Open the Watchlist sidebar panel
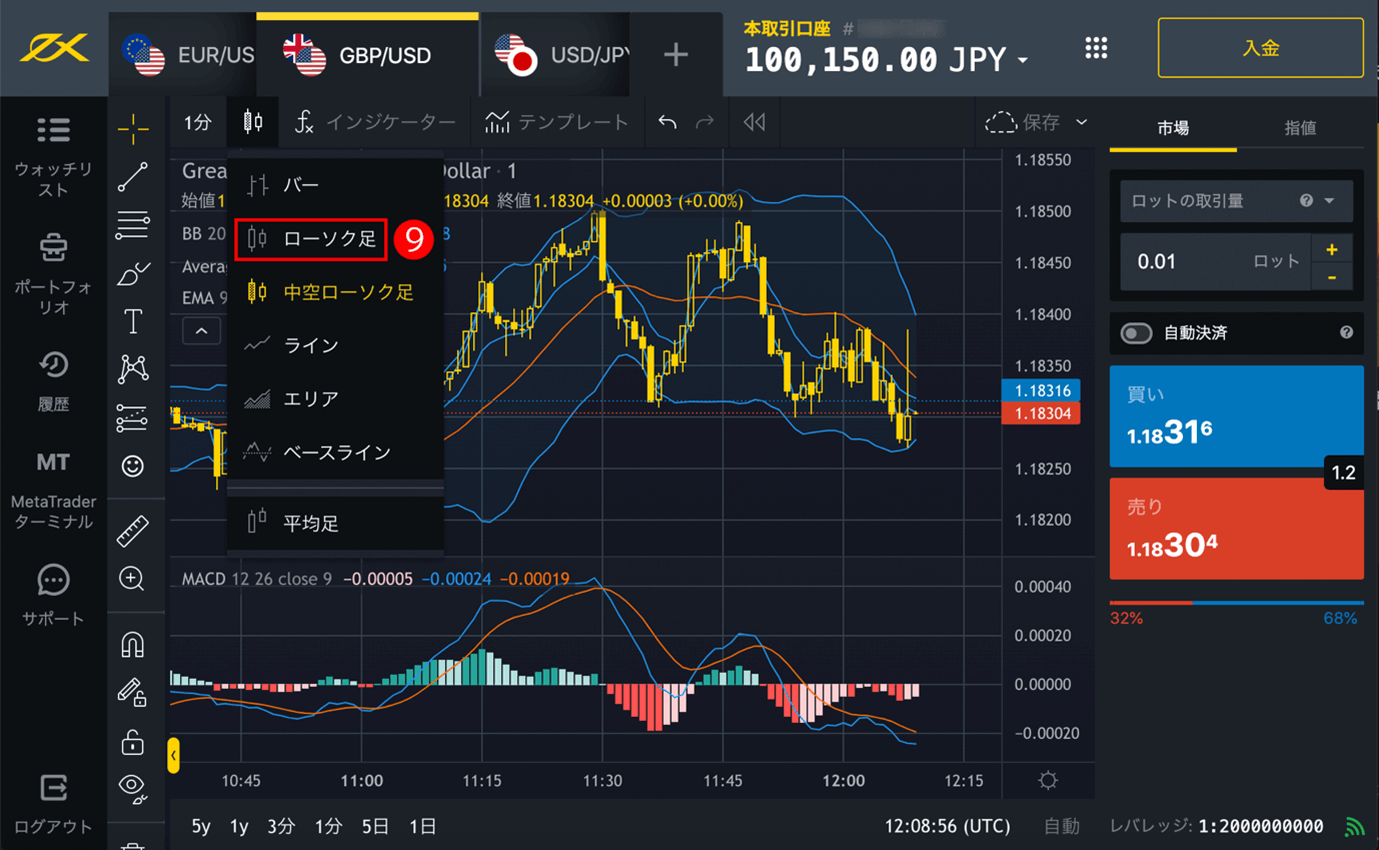 pos(53,157)
